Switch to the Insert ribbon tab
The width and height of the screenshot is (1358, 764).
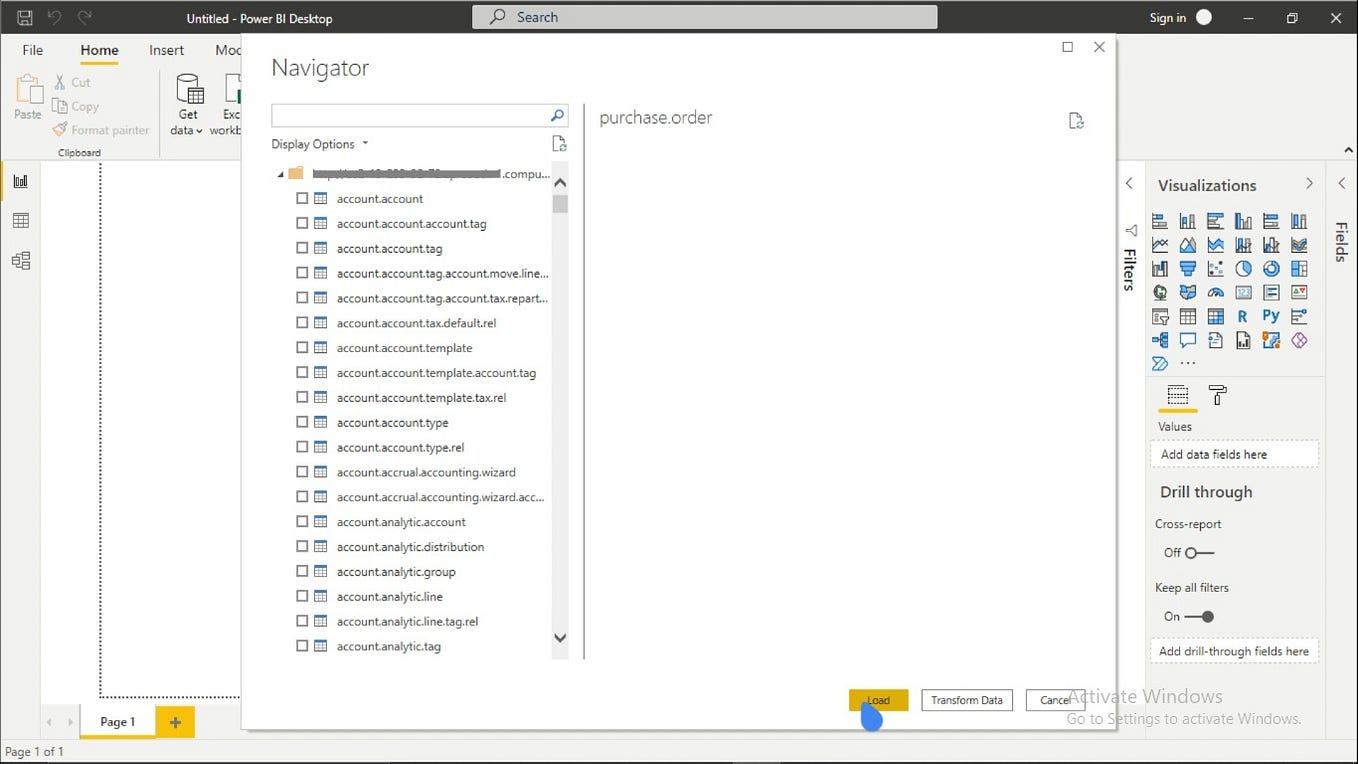[166, 50]
